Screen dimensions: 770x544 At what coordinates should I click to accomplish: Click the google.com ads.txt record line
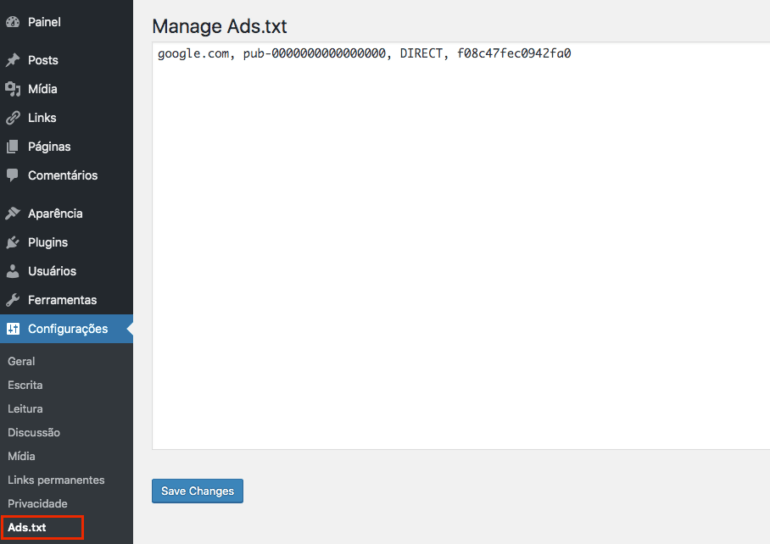point(364,54)
